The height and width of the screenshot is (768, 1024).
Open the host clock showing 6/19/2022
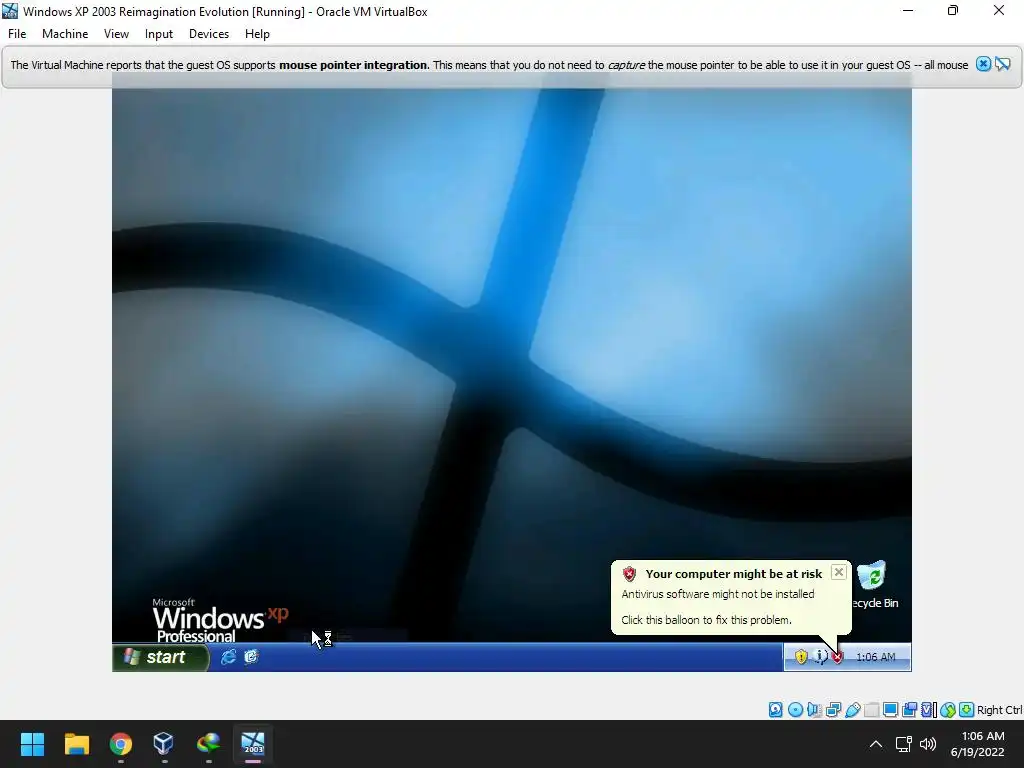pyautogui.click(x=978, y=744)
